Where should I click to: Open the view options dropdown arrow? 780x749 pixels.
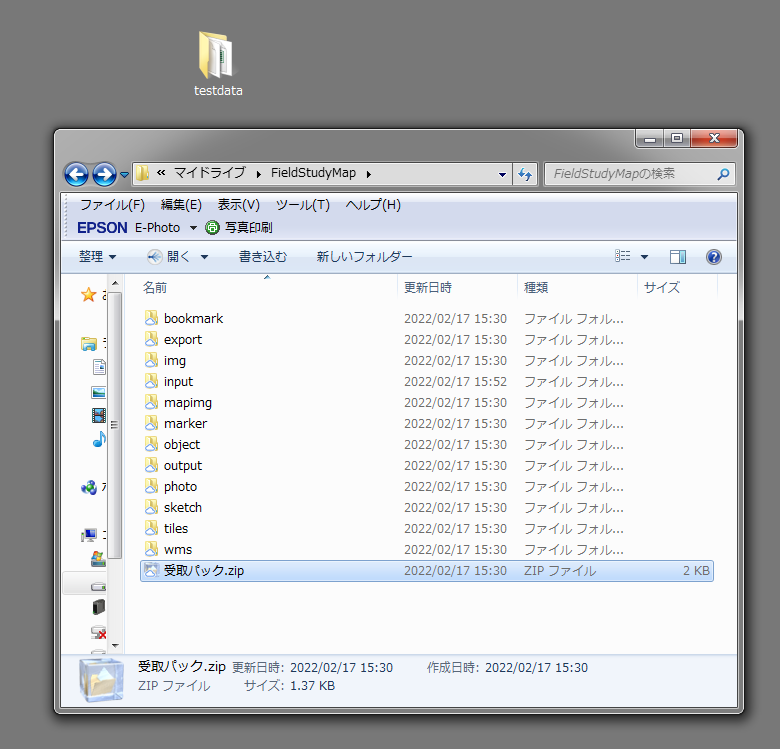645,257
